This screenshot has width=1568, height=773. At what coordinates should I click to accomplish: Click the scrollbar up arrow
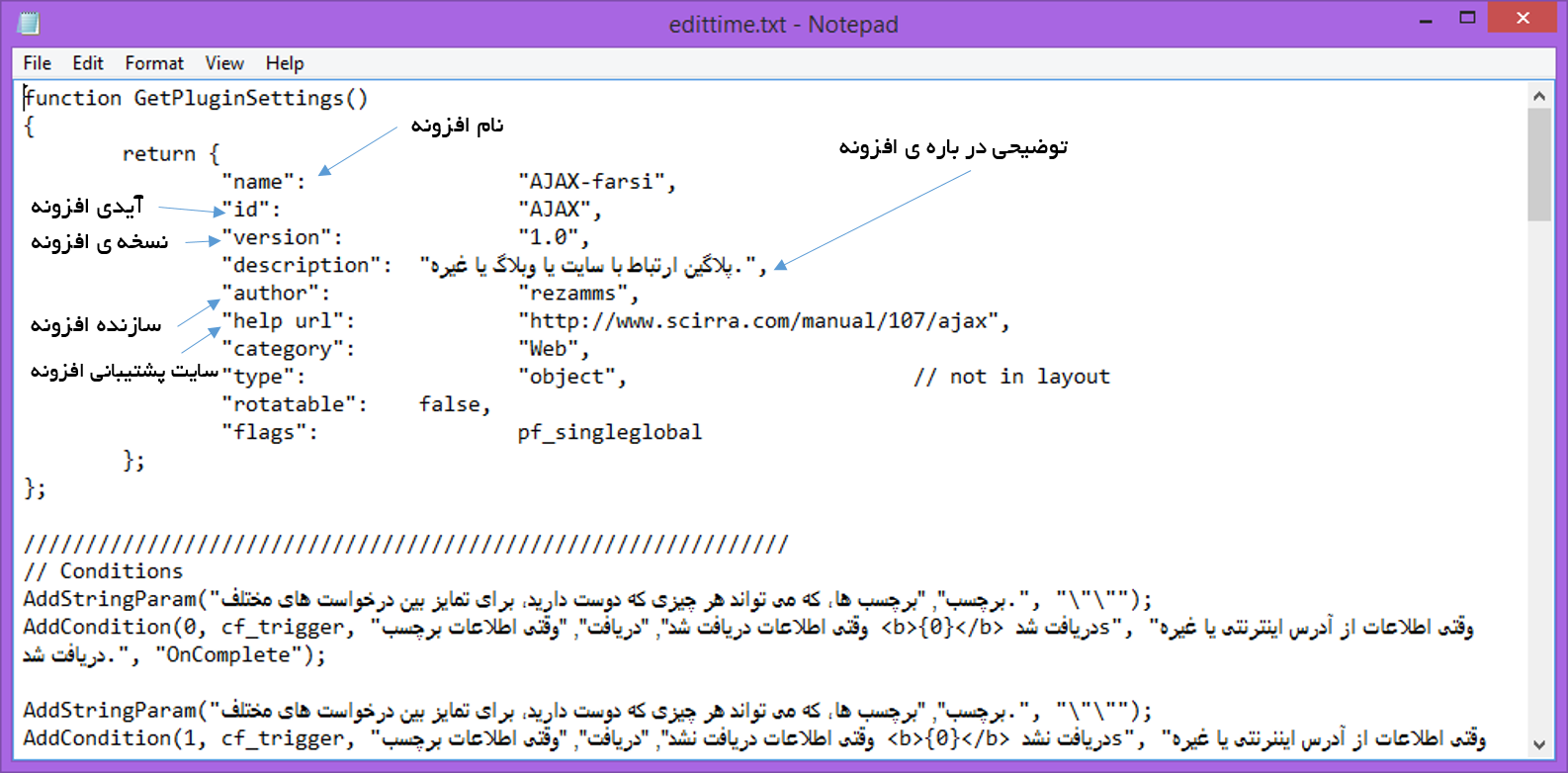pos(1538,96)
